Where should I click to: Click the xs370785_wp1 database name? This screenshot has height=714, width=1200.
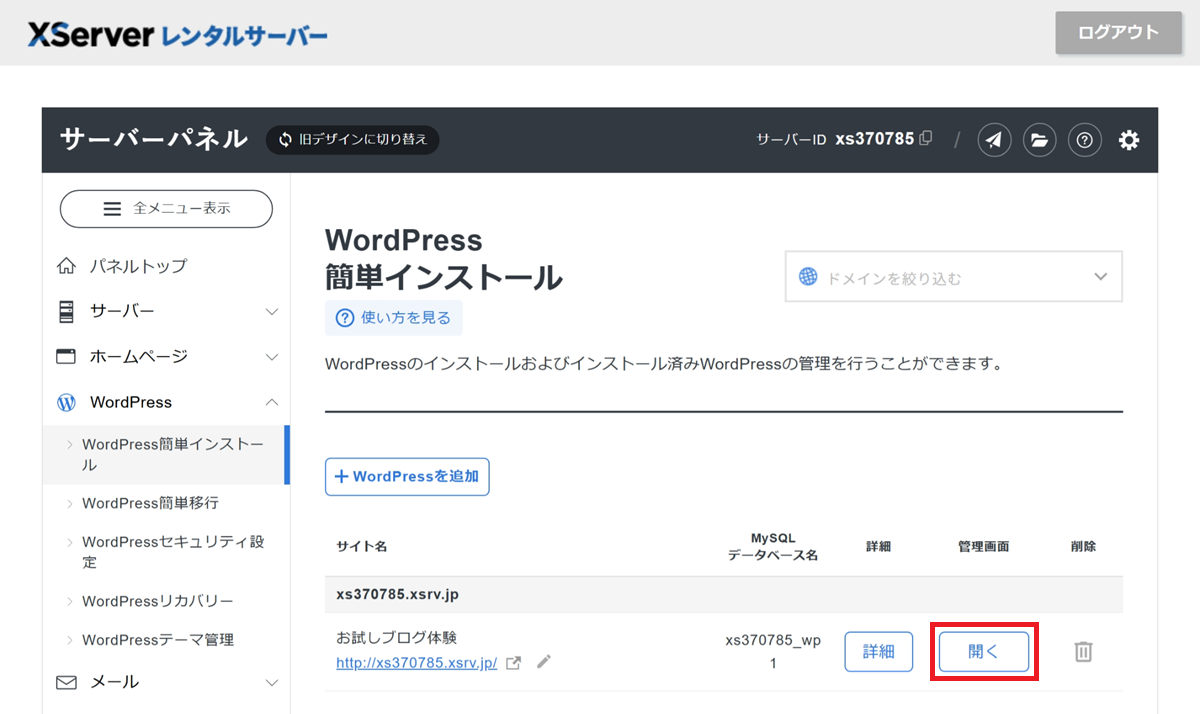click(x=773, y=652)
